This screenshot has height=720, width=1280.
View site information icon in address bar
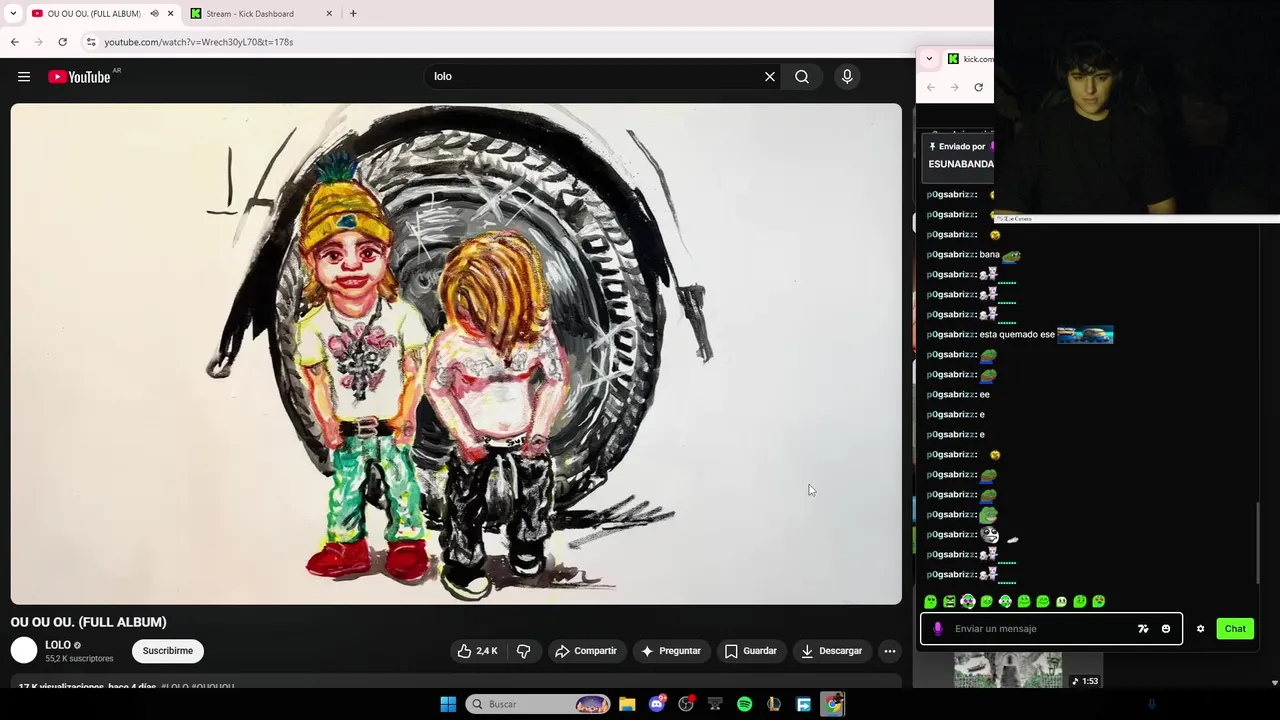pyautogui.click(x=91, y=42)
